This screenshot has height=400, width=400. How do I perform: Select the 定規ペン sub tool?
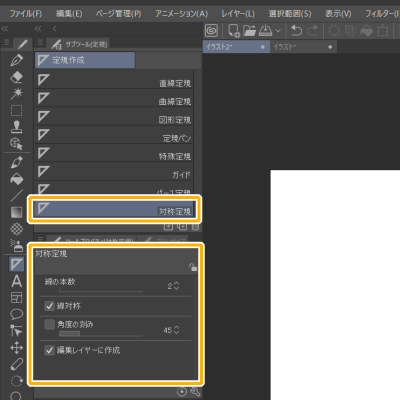click(114, 135)
